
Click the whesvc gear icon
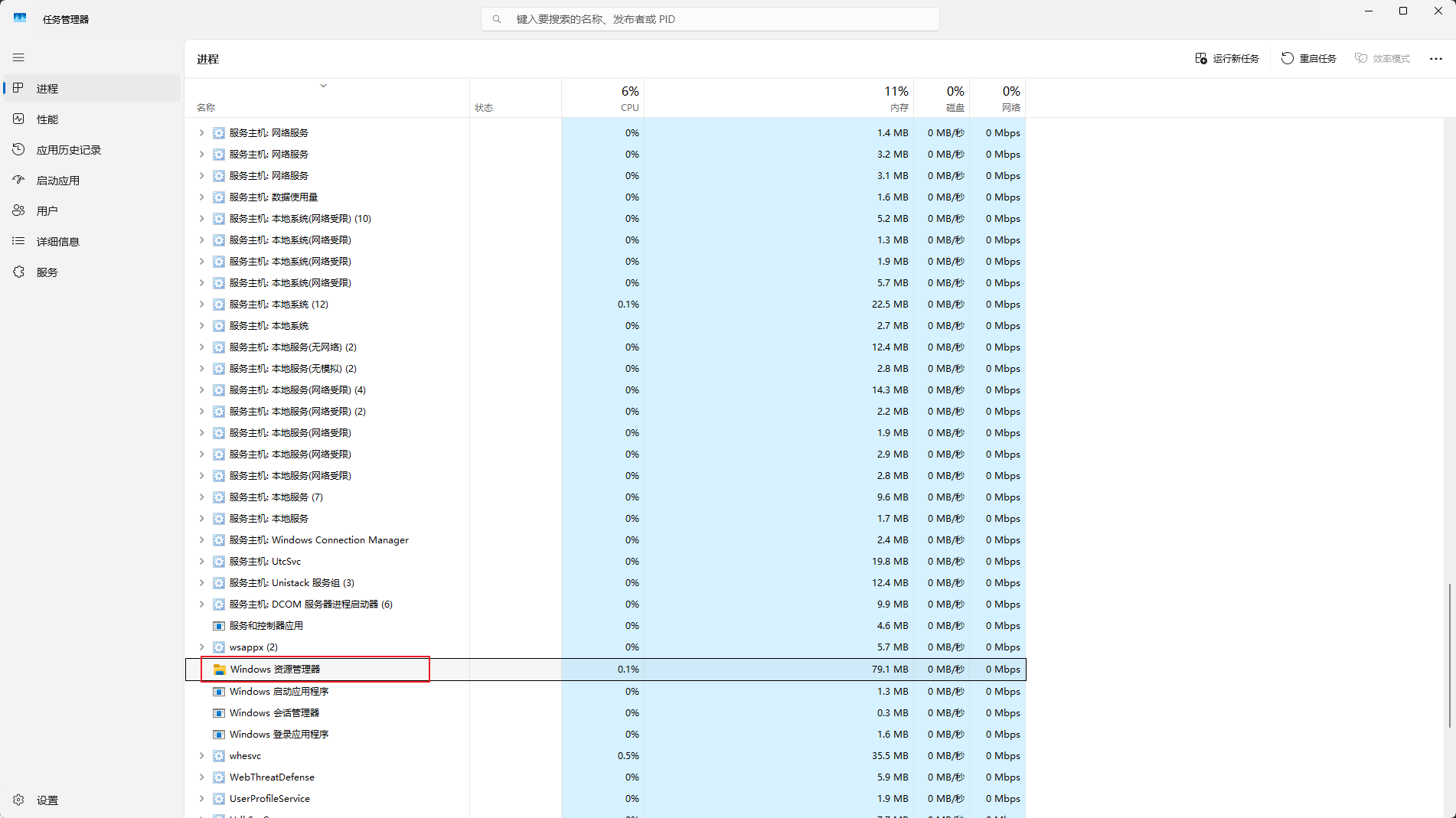(219, 756)
